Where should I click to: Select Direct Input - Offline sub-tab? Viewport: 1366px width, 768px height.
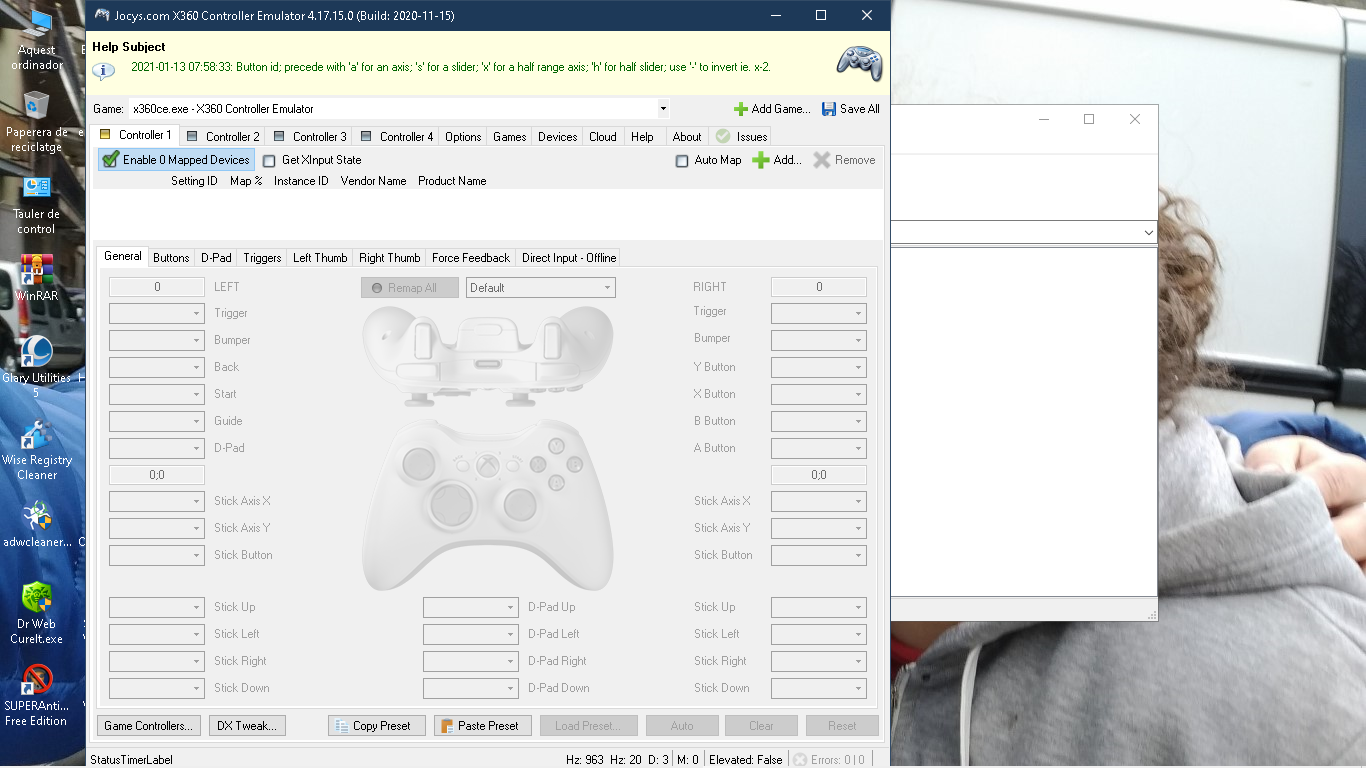tap(569, 258)
